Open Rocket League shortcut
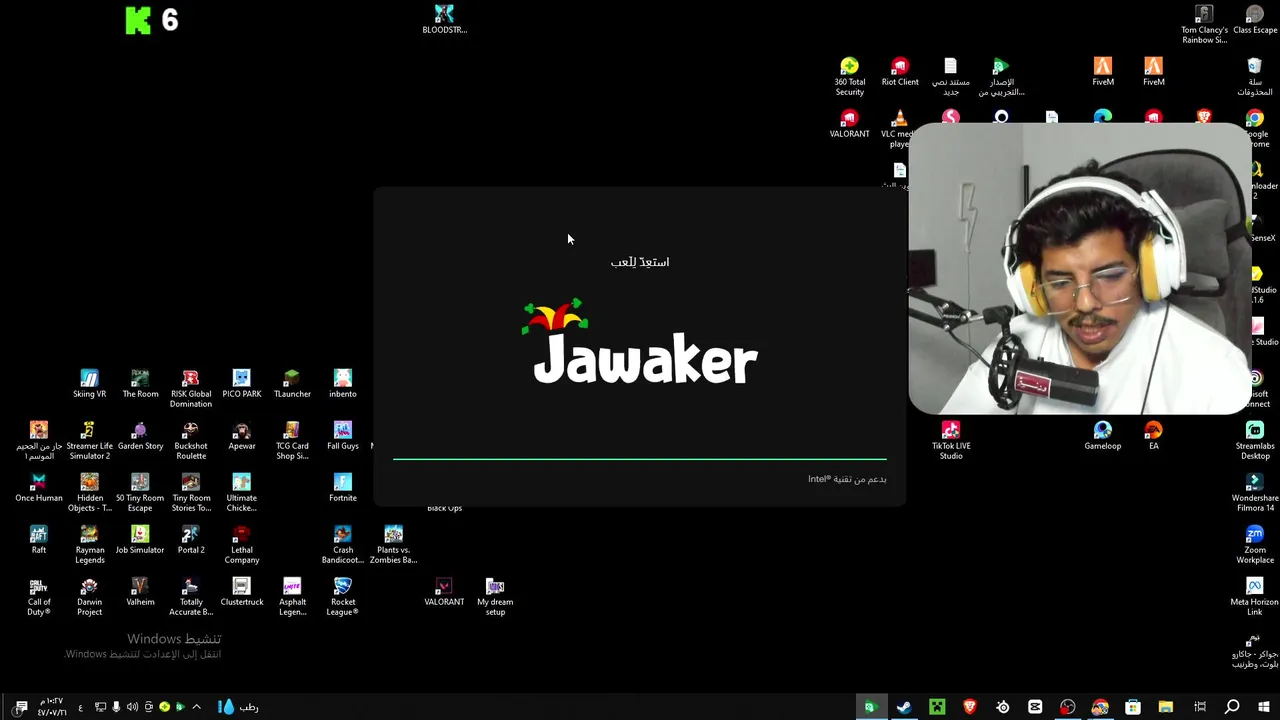Image resolution: width=1280 pixels, height=720 pixels. 343,596
